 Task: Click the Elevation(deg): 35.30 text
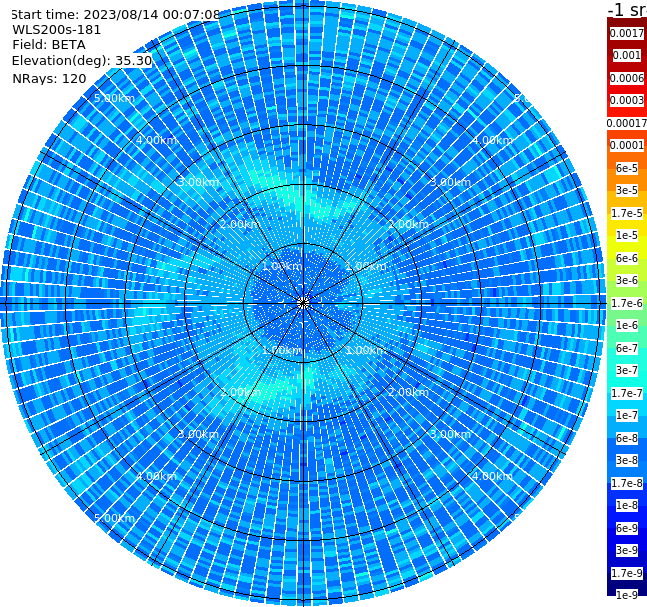pos(82,61)
